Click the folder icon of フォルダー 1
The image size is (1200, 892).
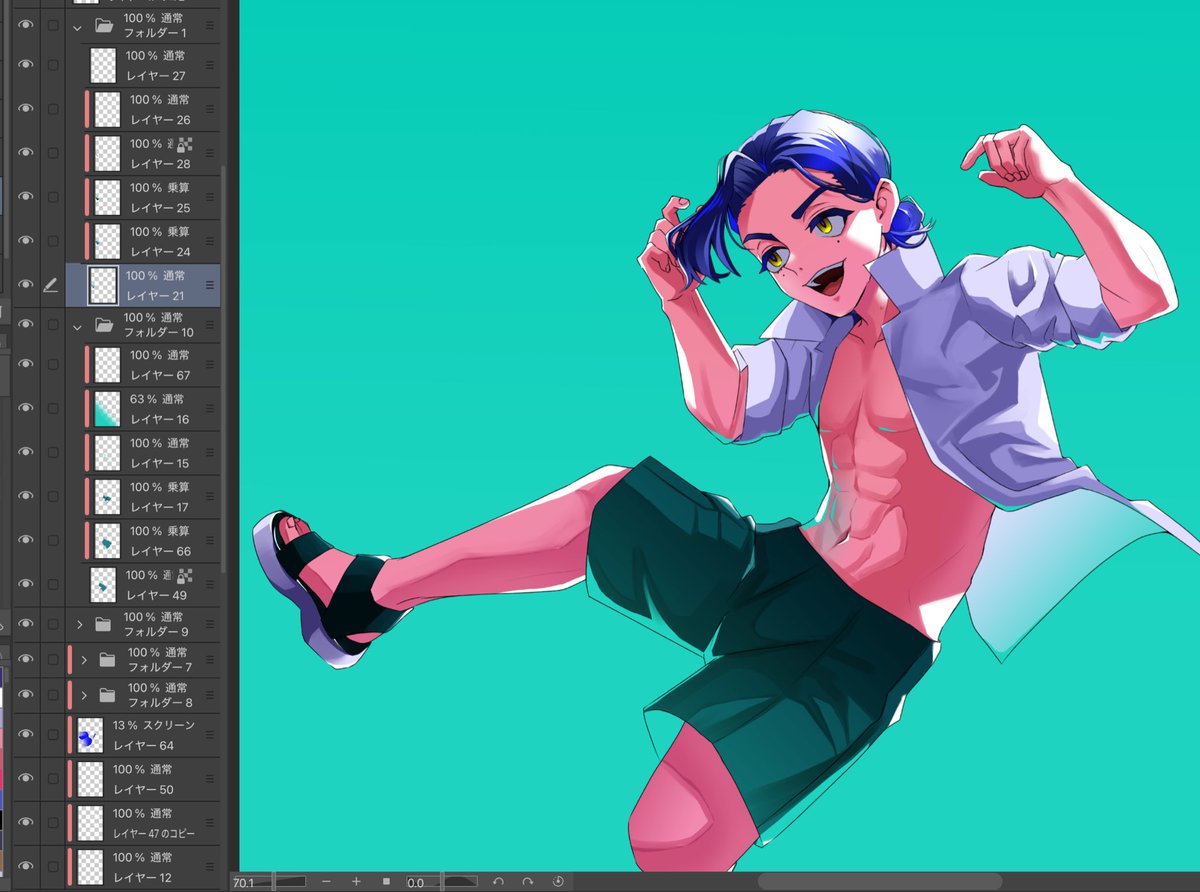[x=103, y=26]
